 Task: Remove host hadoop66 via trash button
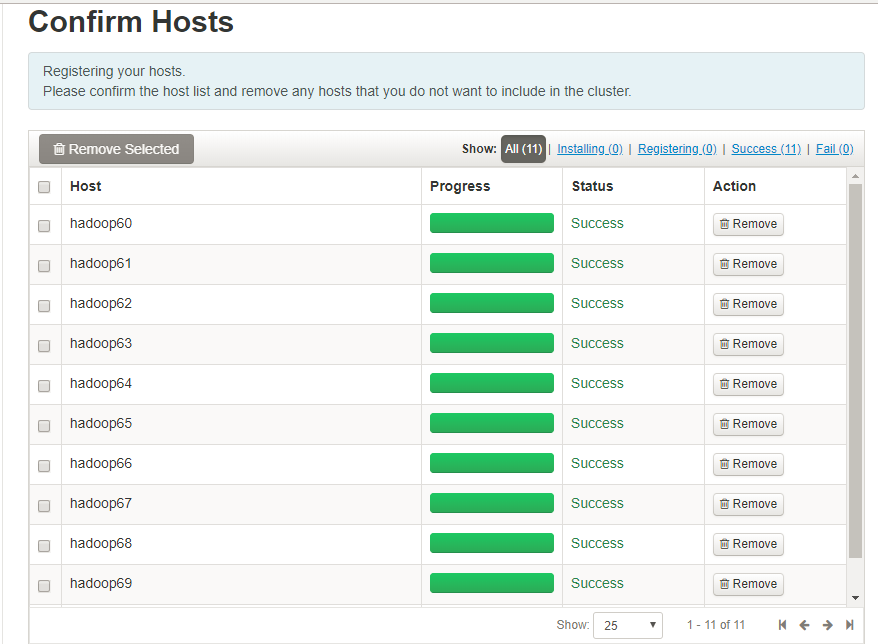(x=748, y=464)
